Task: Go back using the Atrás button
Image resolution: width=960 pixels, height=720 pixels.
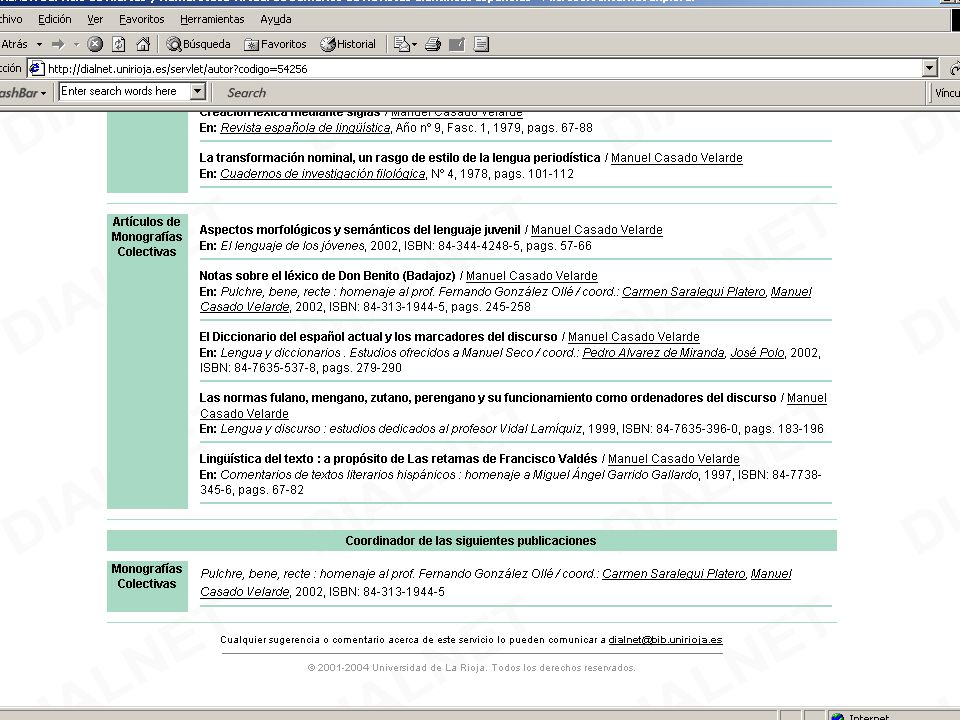Action: pyautogui.click(x=13, y=44)
